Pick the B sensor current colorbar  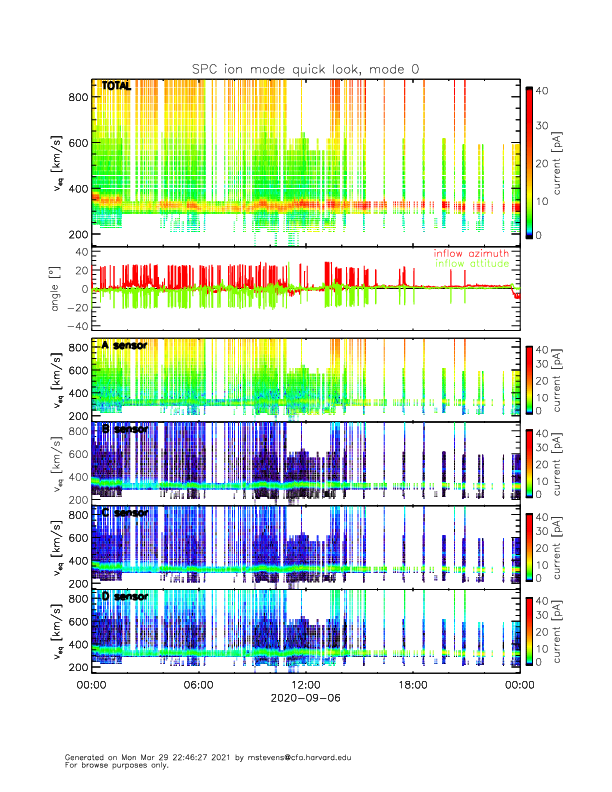click(528, 461)
